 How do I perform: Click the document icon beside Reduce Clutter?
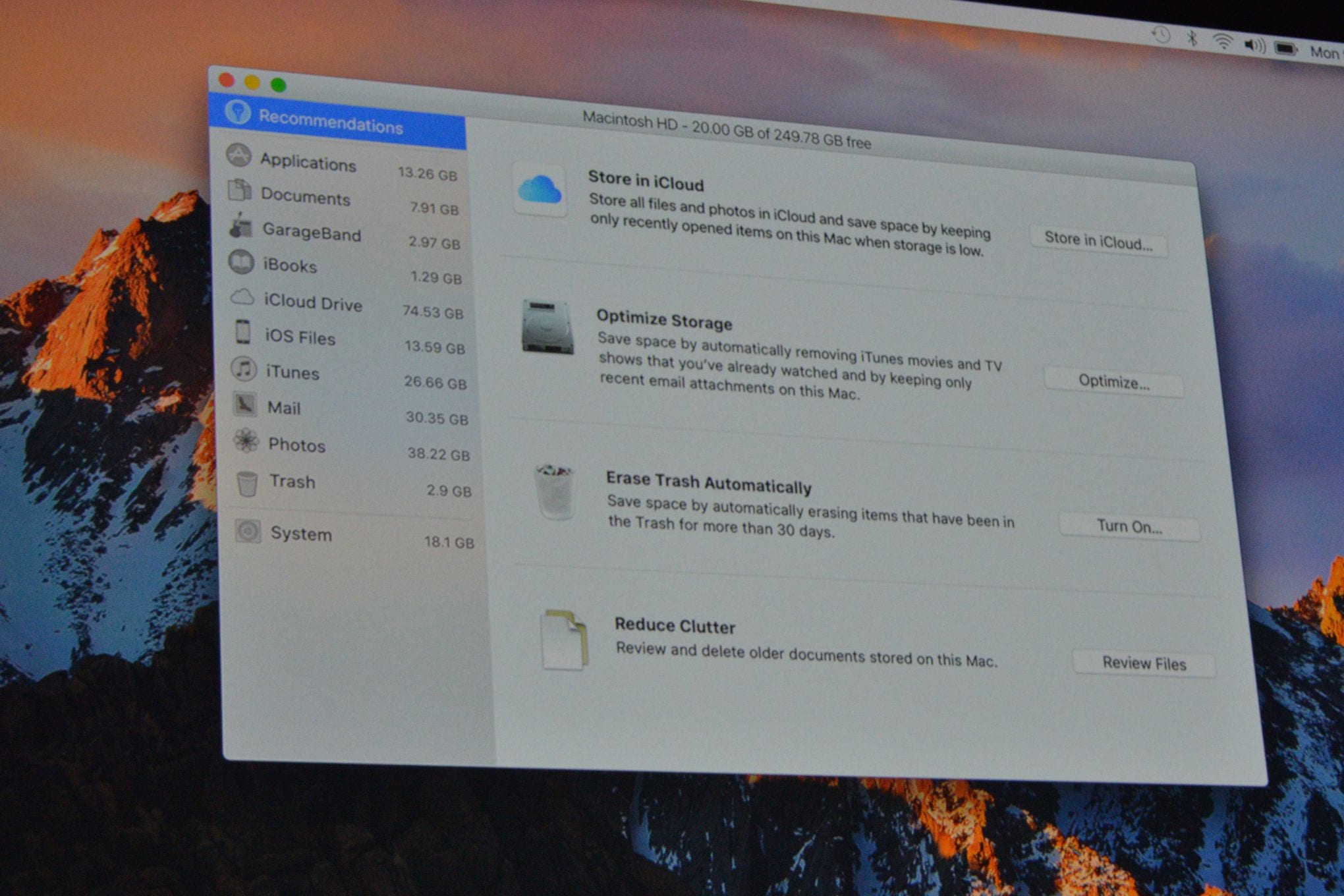[564, 640]
